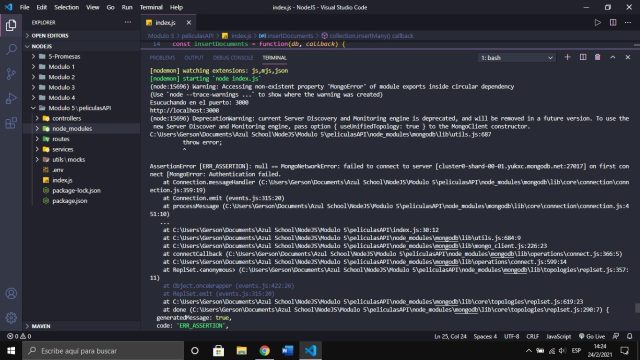Switch to the Debug Console tab
Screen dimensions: 640x360
[233, 58]
